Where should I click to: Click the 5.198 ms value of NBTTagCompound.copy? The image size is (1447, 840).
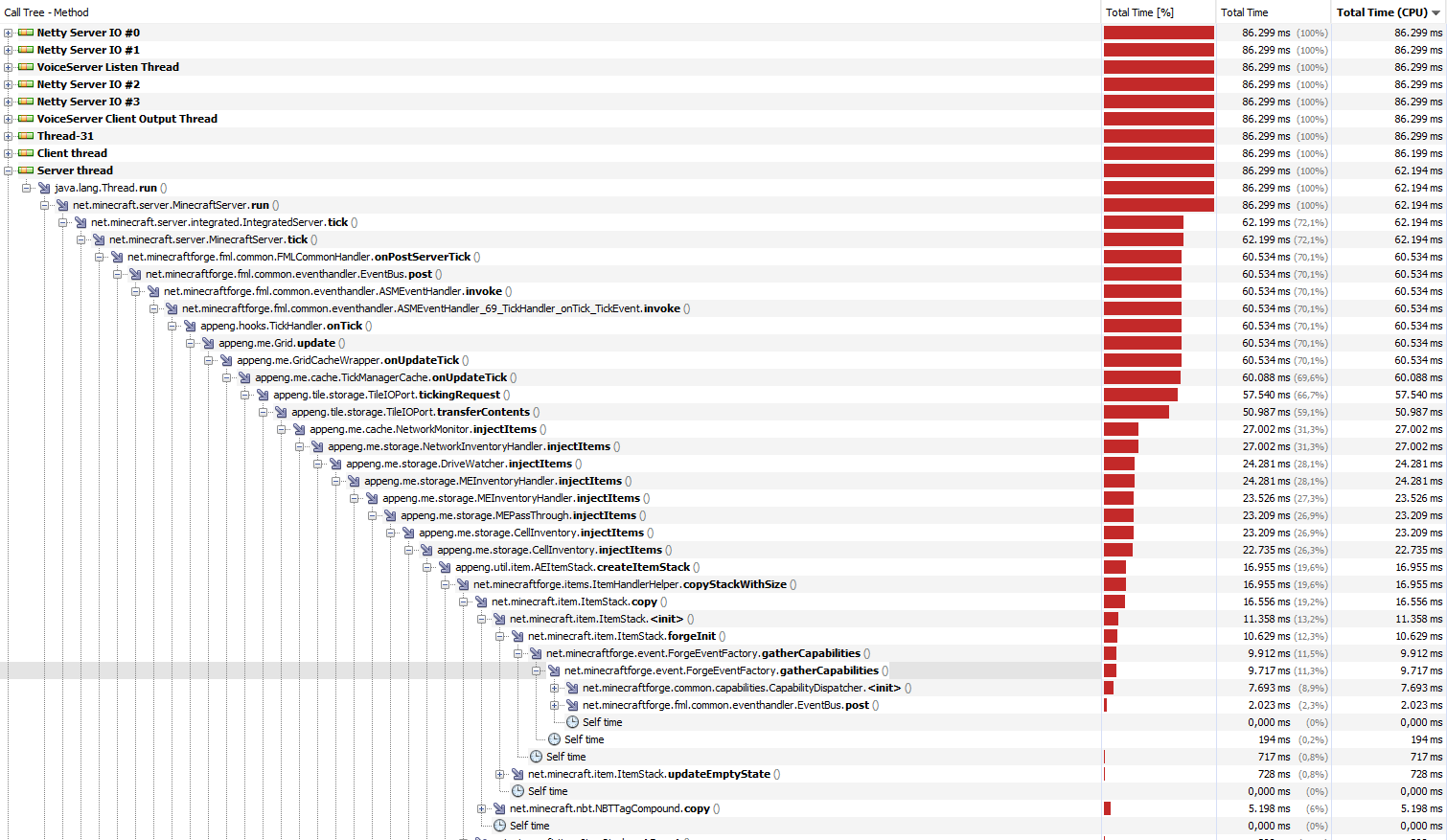click(1269, 808)
